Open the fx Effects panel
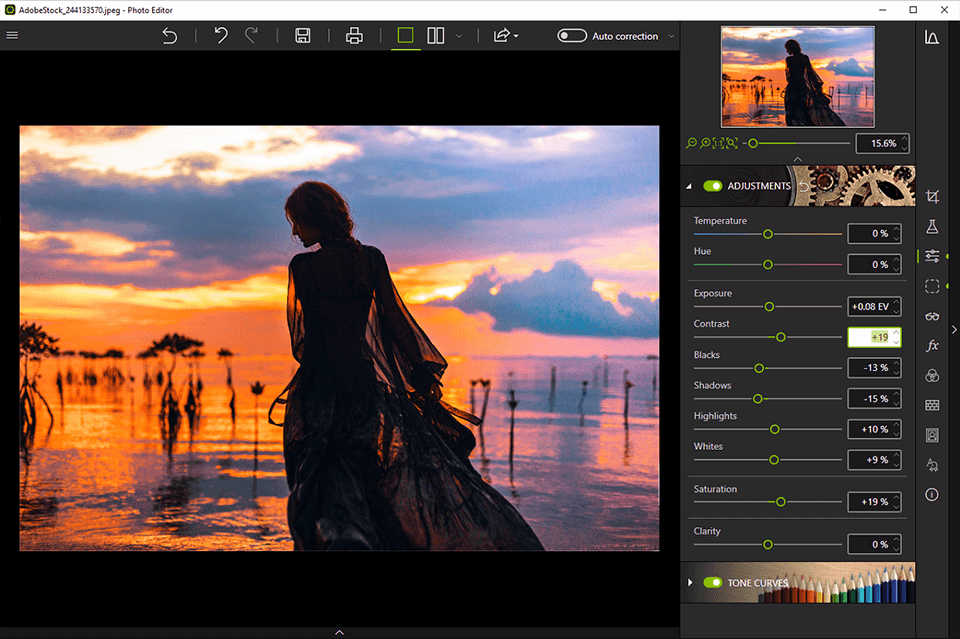Screen dimensions: 960x639 (x=932, y=346)
